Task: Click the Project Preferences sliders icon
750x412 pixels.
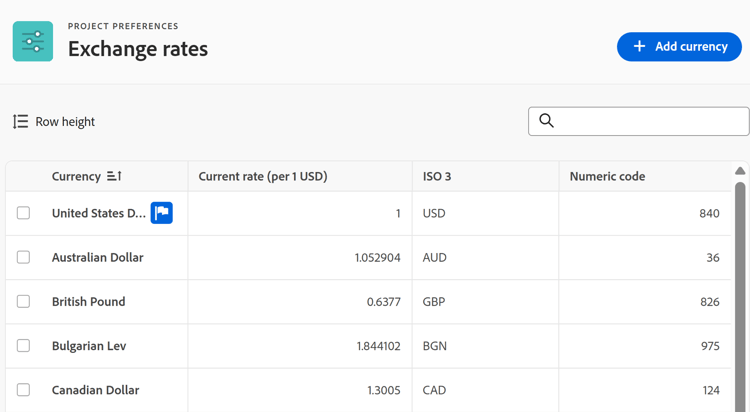Action: [x=33, y=41]
